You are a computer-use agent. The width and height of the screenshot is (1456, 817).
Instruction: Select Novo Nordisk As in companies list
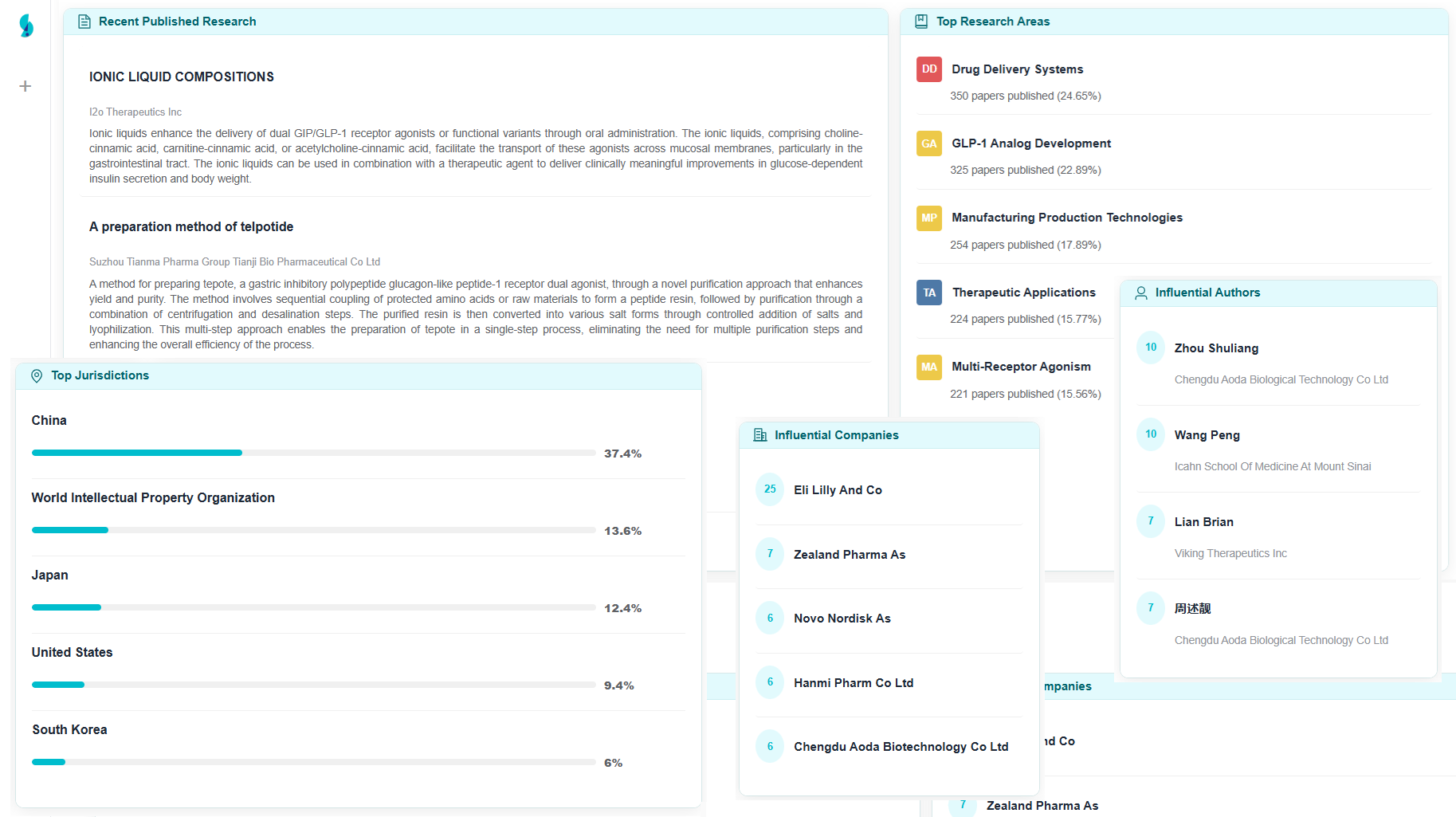[842, 619]
